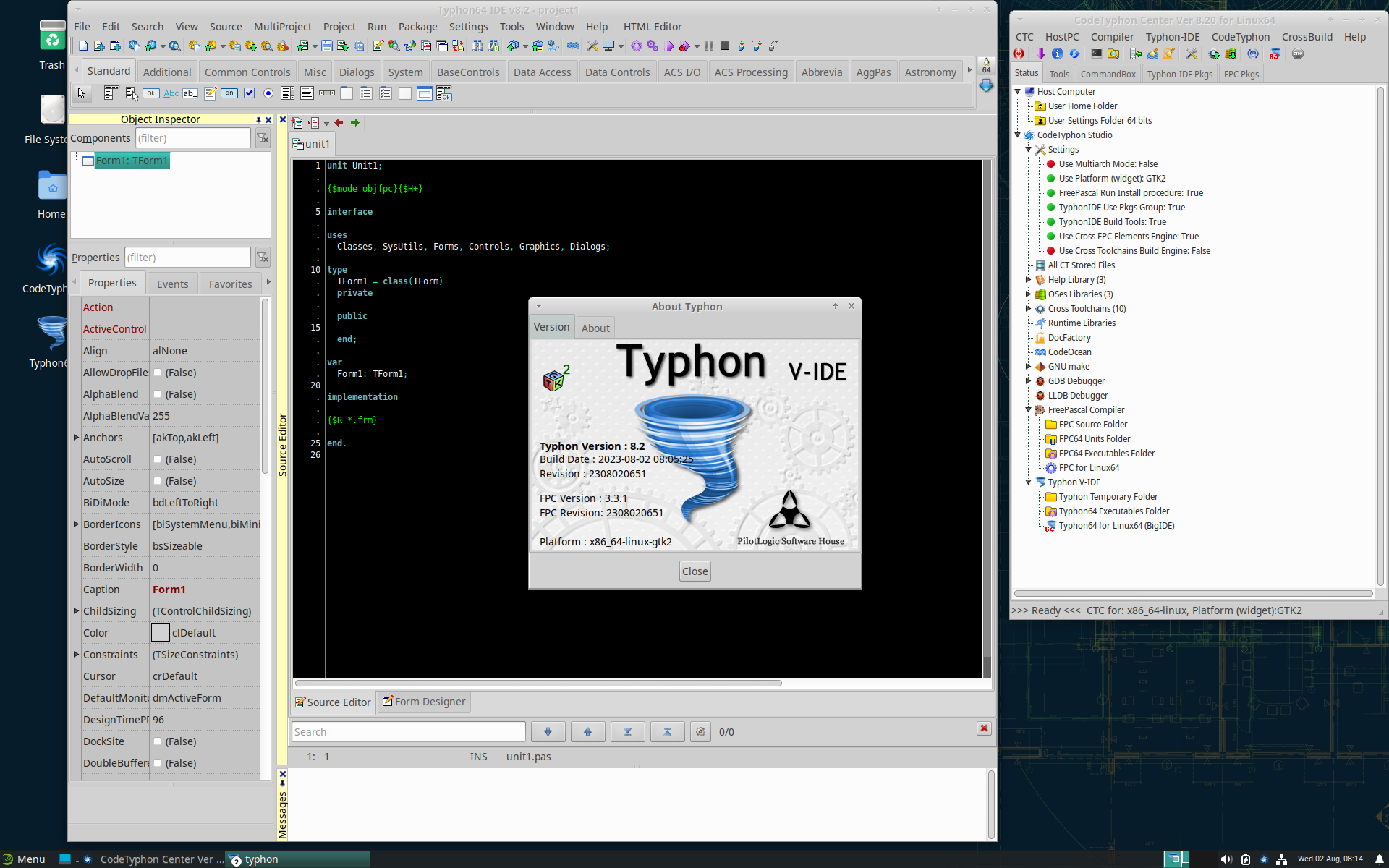Toggle the AllowDropFiles checkbox
Screen dimensions: 1389x868
coord(157,373)
